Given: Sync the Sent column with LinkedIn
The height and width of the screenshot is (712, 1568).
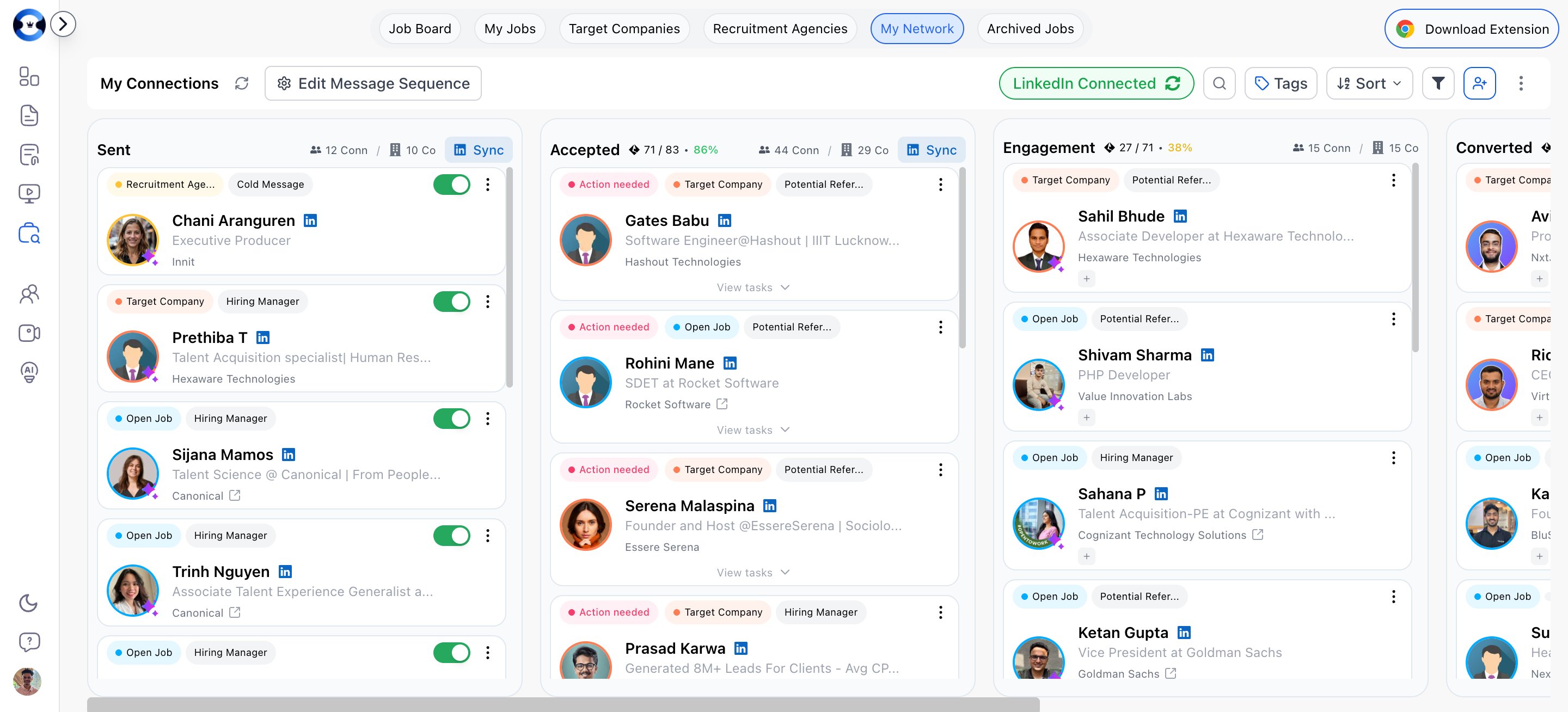Looking at the screenshot, I should pos(479,150).
